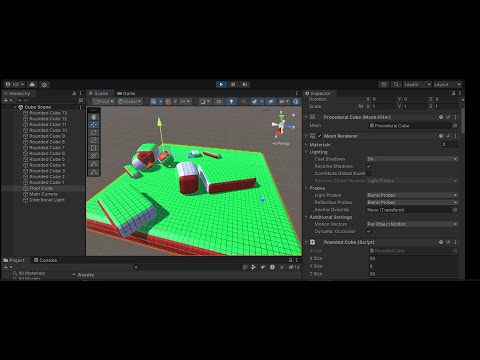The width and height of the screenshot is (480, 360).
Task: Toggle scene lighting bulb icon
Action: point(231,101)
